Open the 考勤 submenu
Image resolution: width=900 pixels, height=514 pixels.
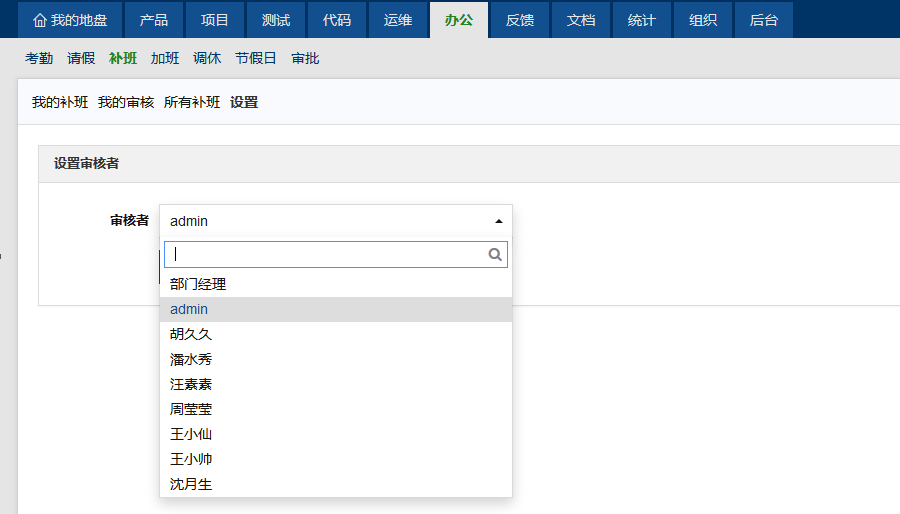pyautogui.click(x=39, y=59)
